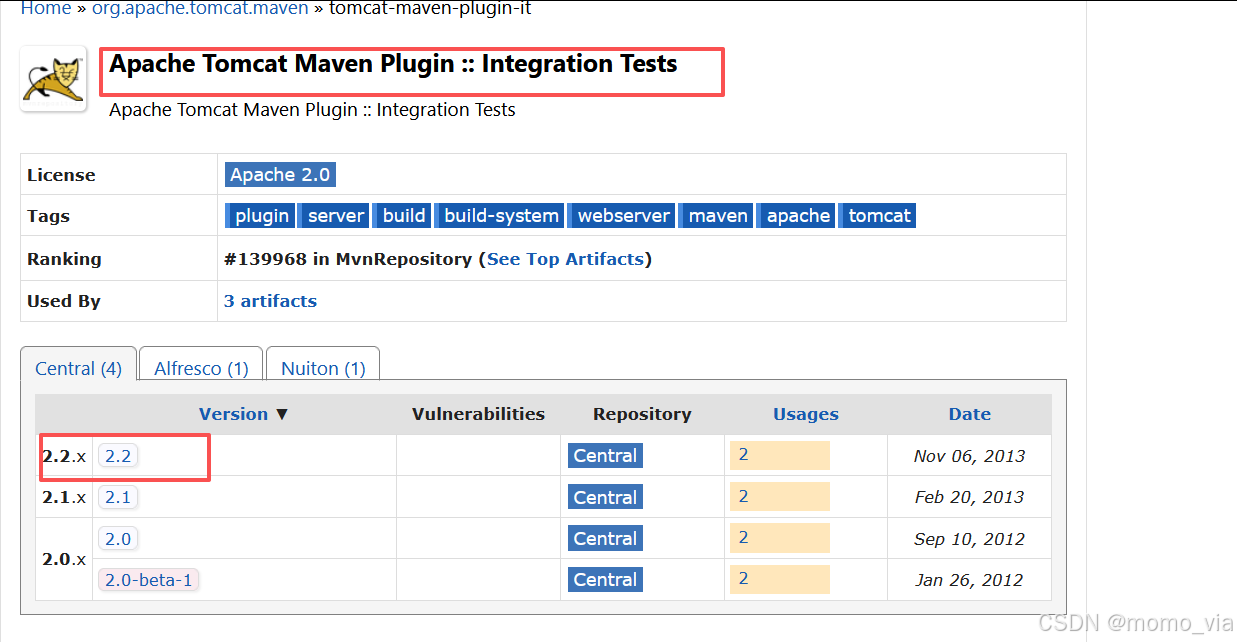Sort by the Date column header
Image resolution: width=1237 pixels, height=642 pixels.
pos(970,414)
